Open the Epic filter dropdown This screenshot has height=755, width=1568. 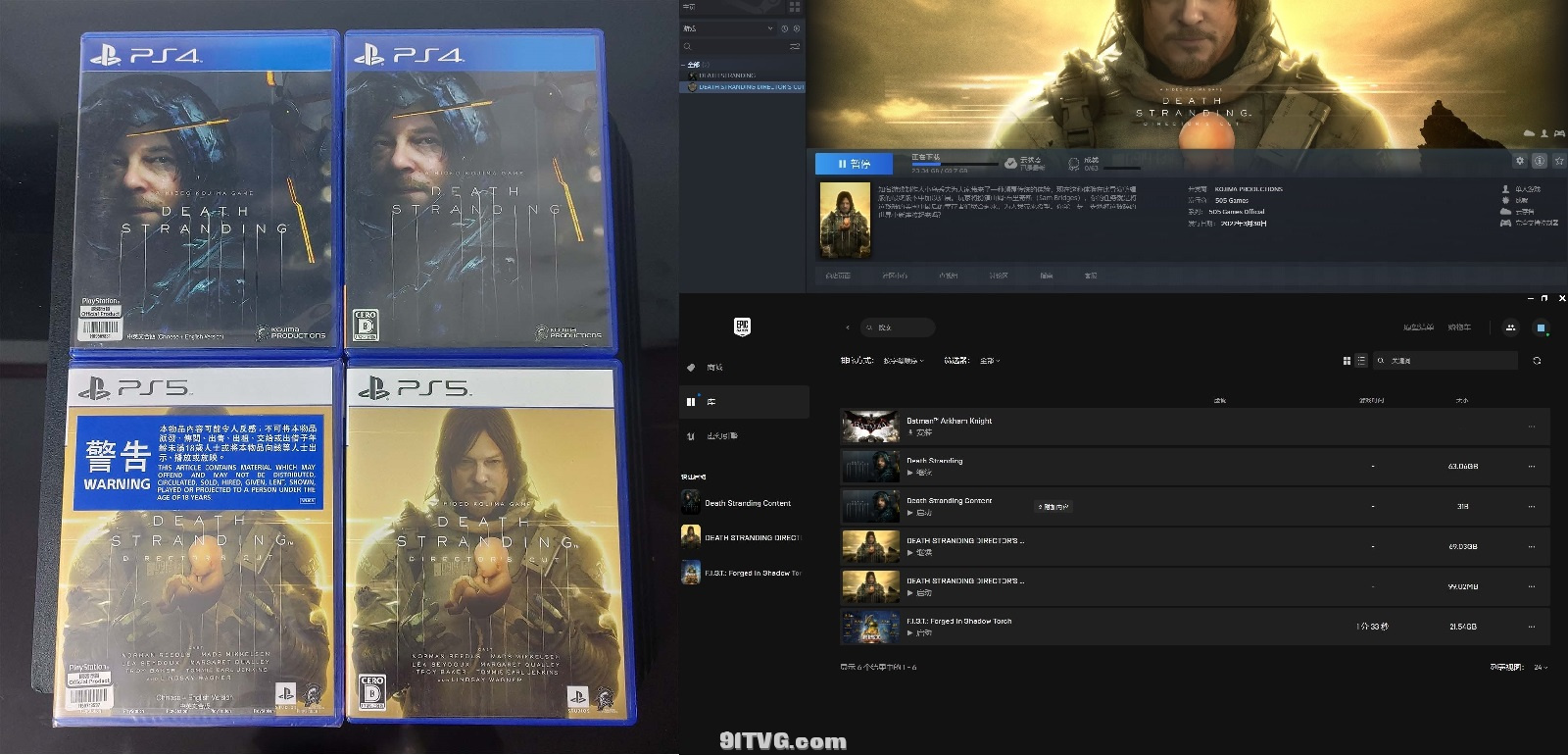pos(990,361)
